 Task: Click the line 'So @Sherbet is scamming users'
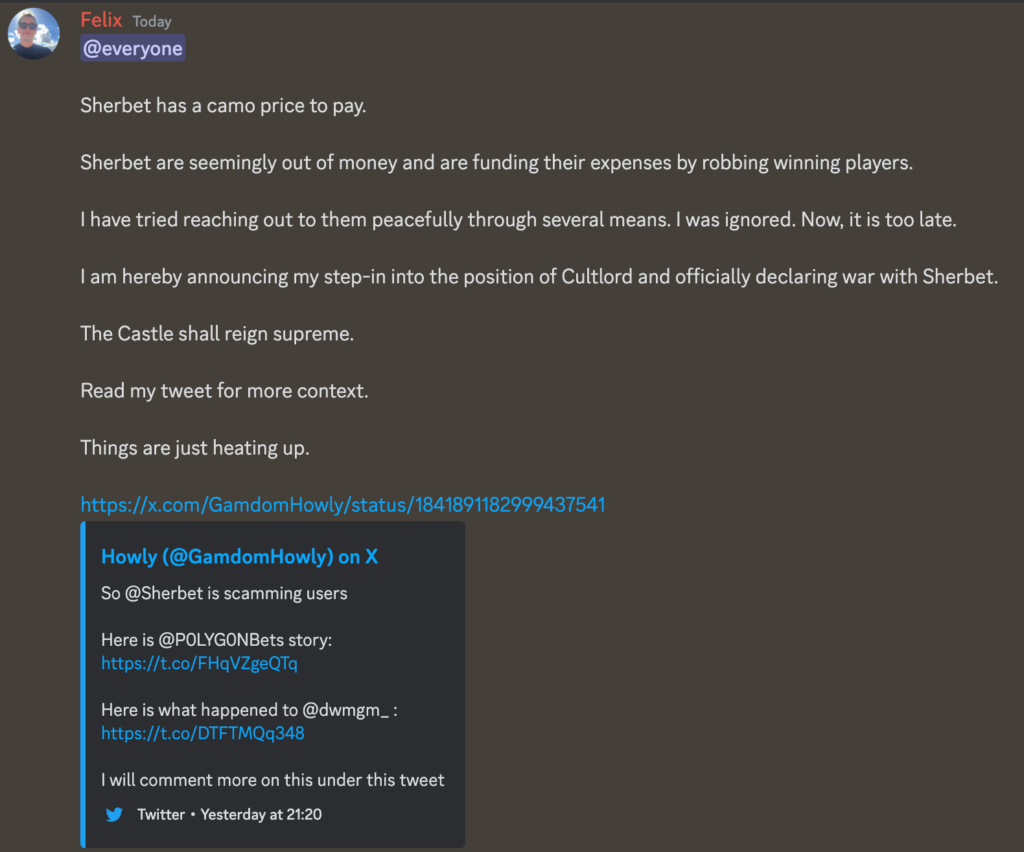pos(224,593)
